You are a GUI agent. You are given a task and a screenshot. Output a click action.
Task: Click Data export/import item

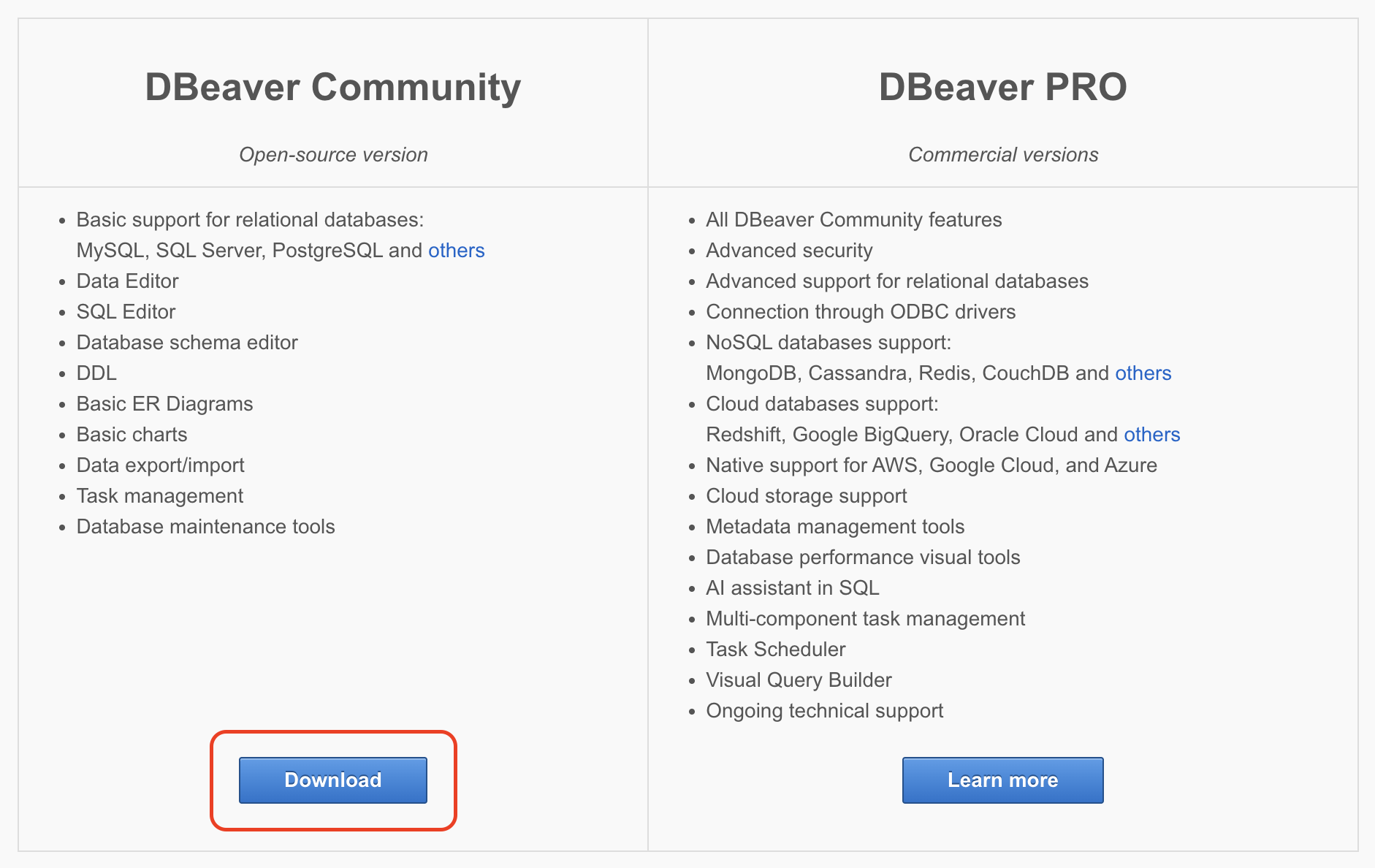click(x=160, y=465)
